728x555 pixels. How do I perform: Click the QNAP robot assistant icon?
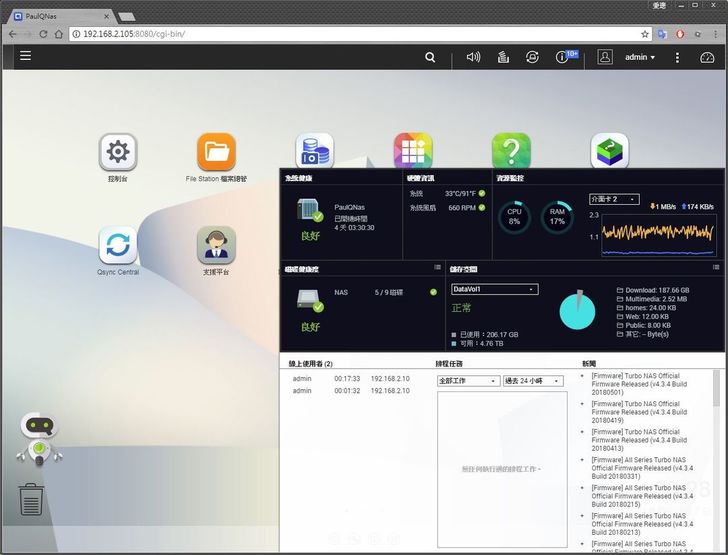[39, 438]
